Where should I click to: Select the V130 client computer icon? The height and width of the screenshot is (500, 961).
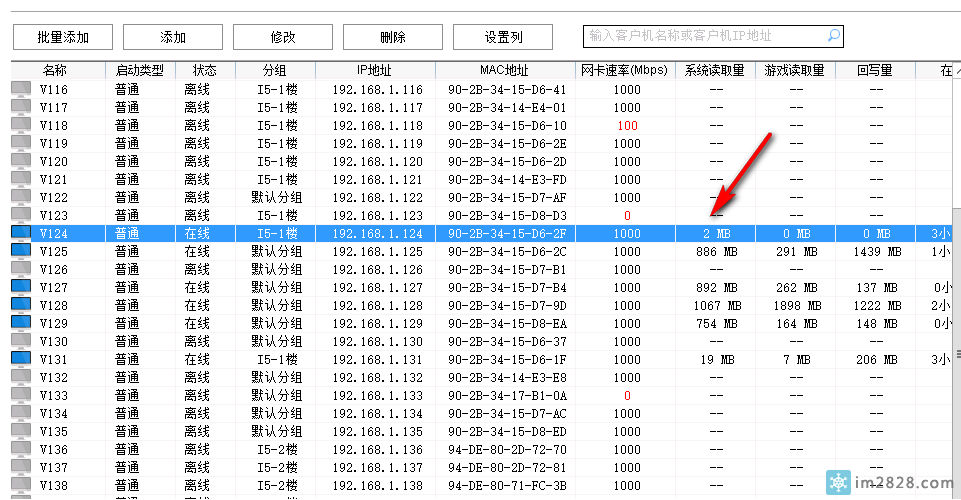click(21, 341)
